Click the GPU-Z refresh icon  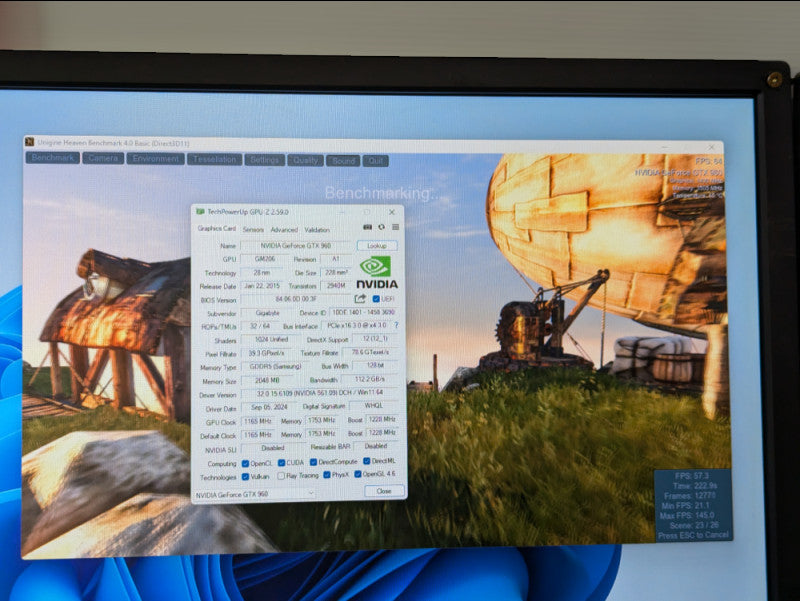(381, 227)
